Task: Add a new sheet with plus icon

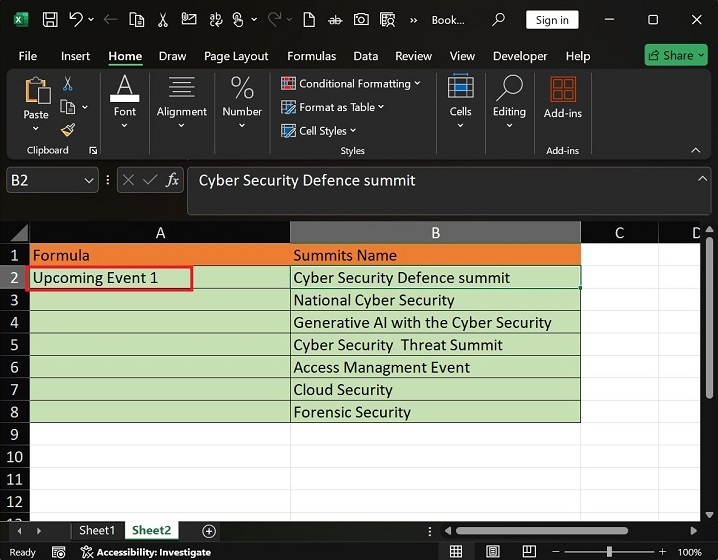Action: pos(209,531)
